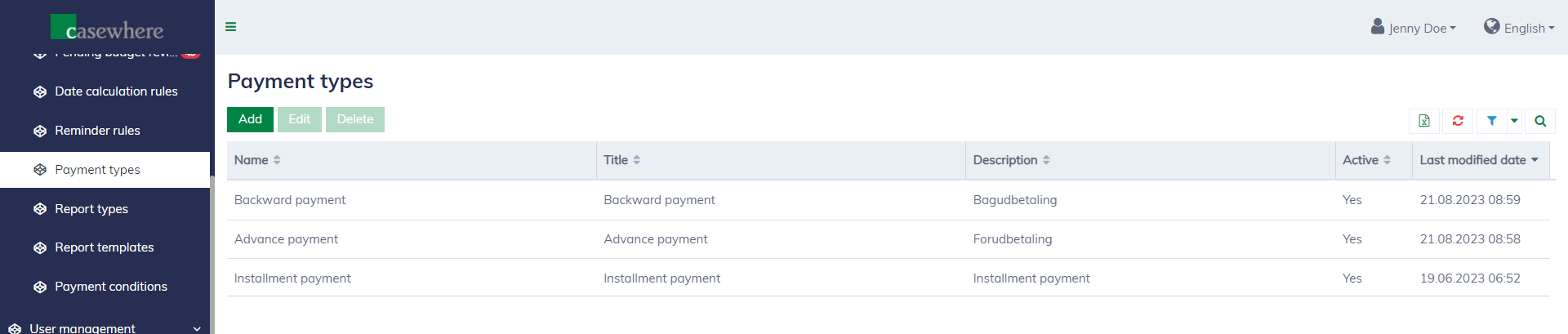Go to Report templates menu item
The image size is (1568, 334).
click(x=104, y=247)
